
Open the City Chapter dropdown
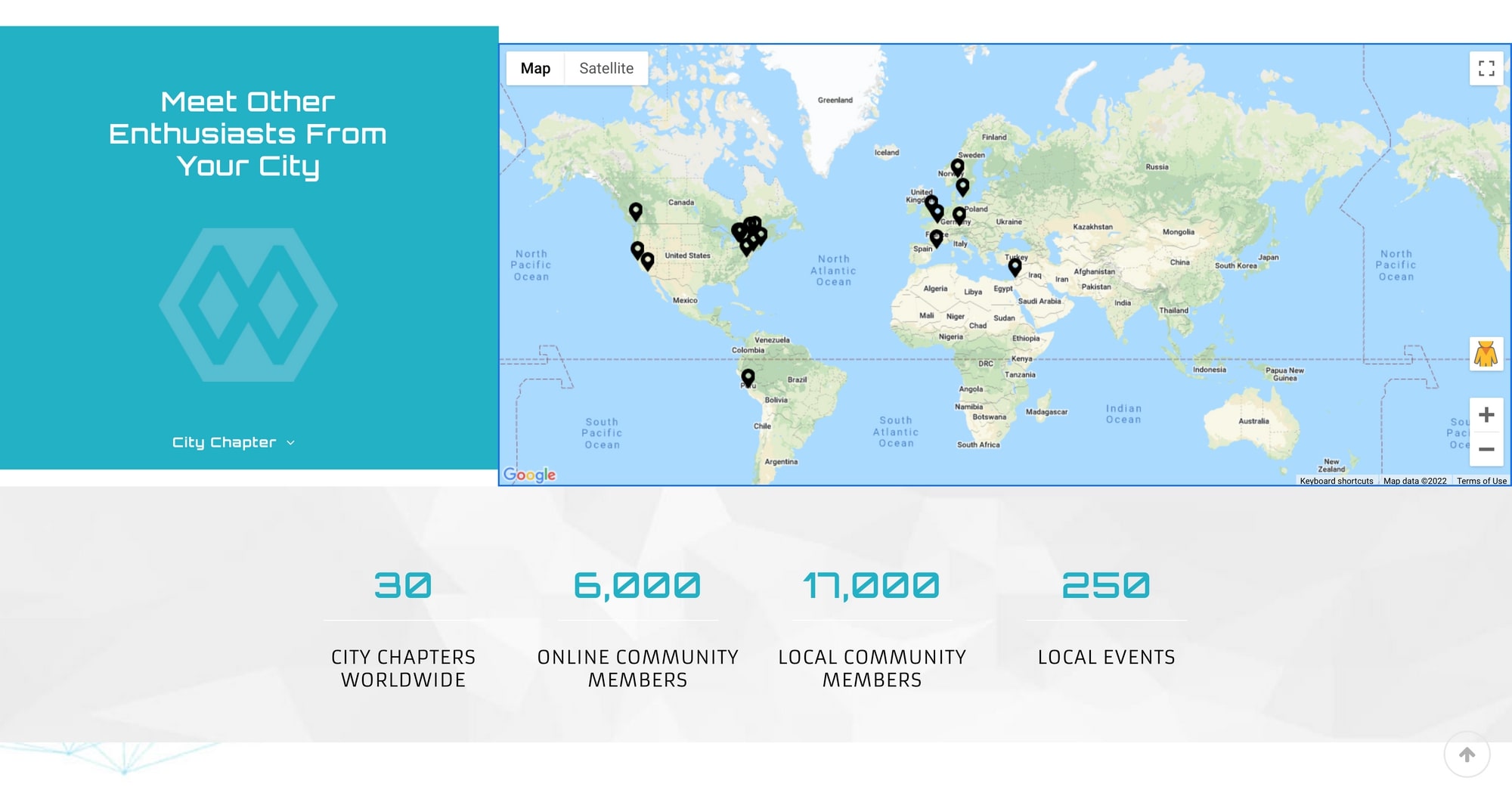[x=233, y=442]
